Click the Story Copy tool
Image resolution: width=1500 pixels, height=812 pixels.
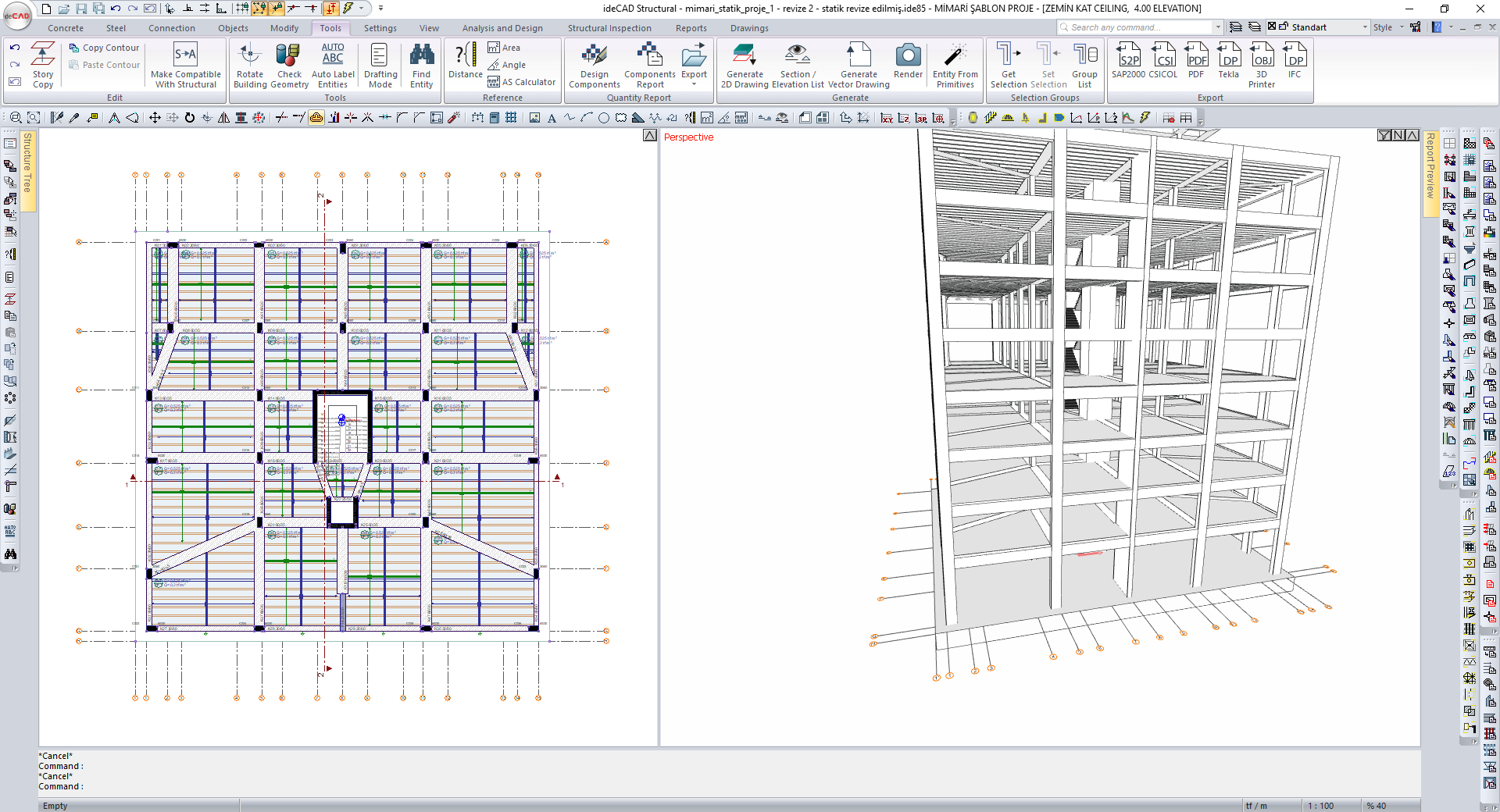click(x=43, y=65)
